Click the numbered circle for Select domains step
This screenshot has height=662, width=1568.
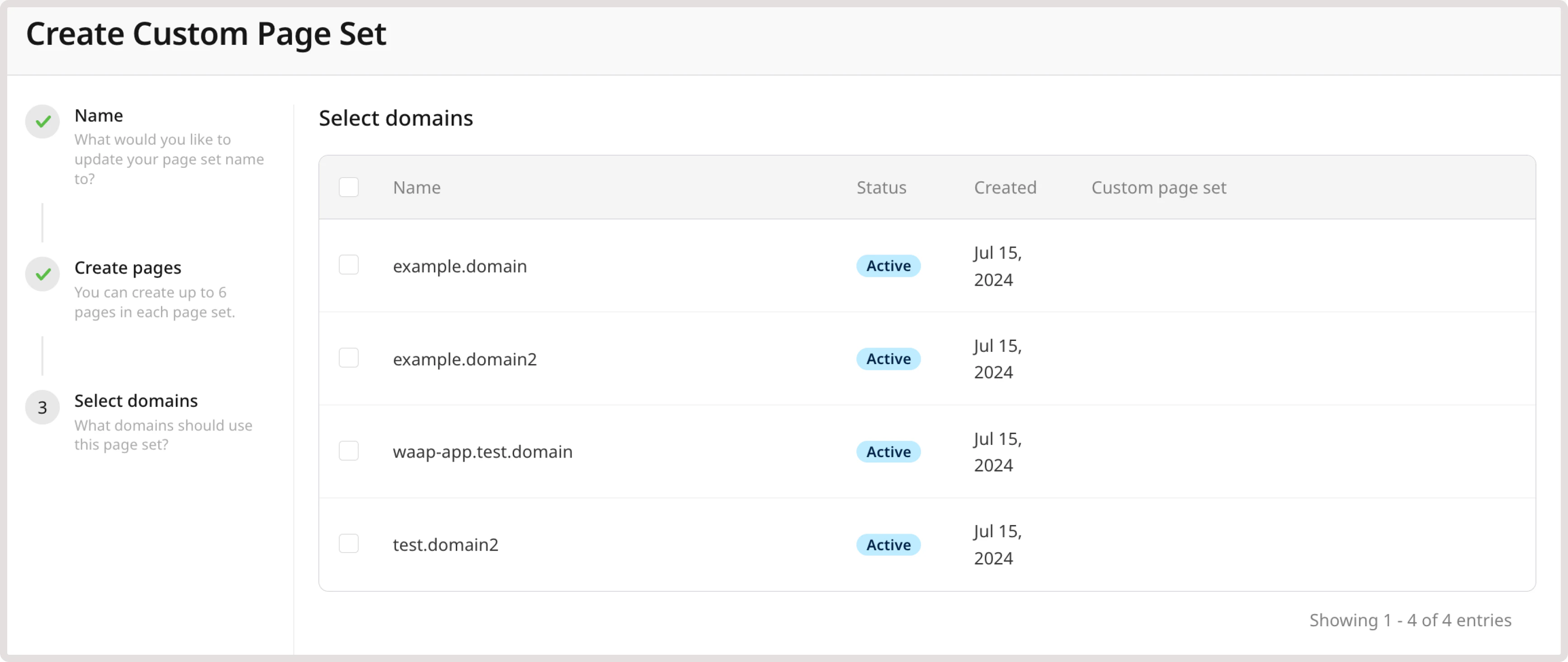pyautogui.click(x=42, y=407)
